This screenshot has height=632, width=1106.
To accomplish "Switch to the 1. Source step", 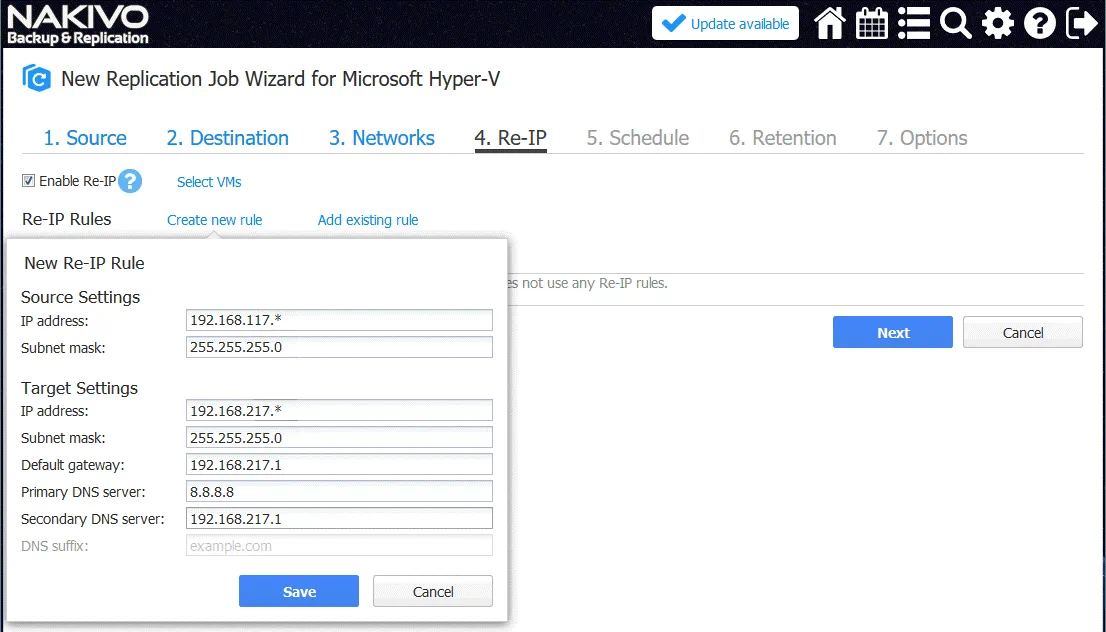I will pyautogui.click(x=84, y=138).
